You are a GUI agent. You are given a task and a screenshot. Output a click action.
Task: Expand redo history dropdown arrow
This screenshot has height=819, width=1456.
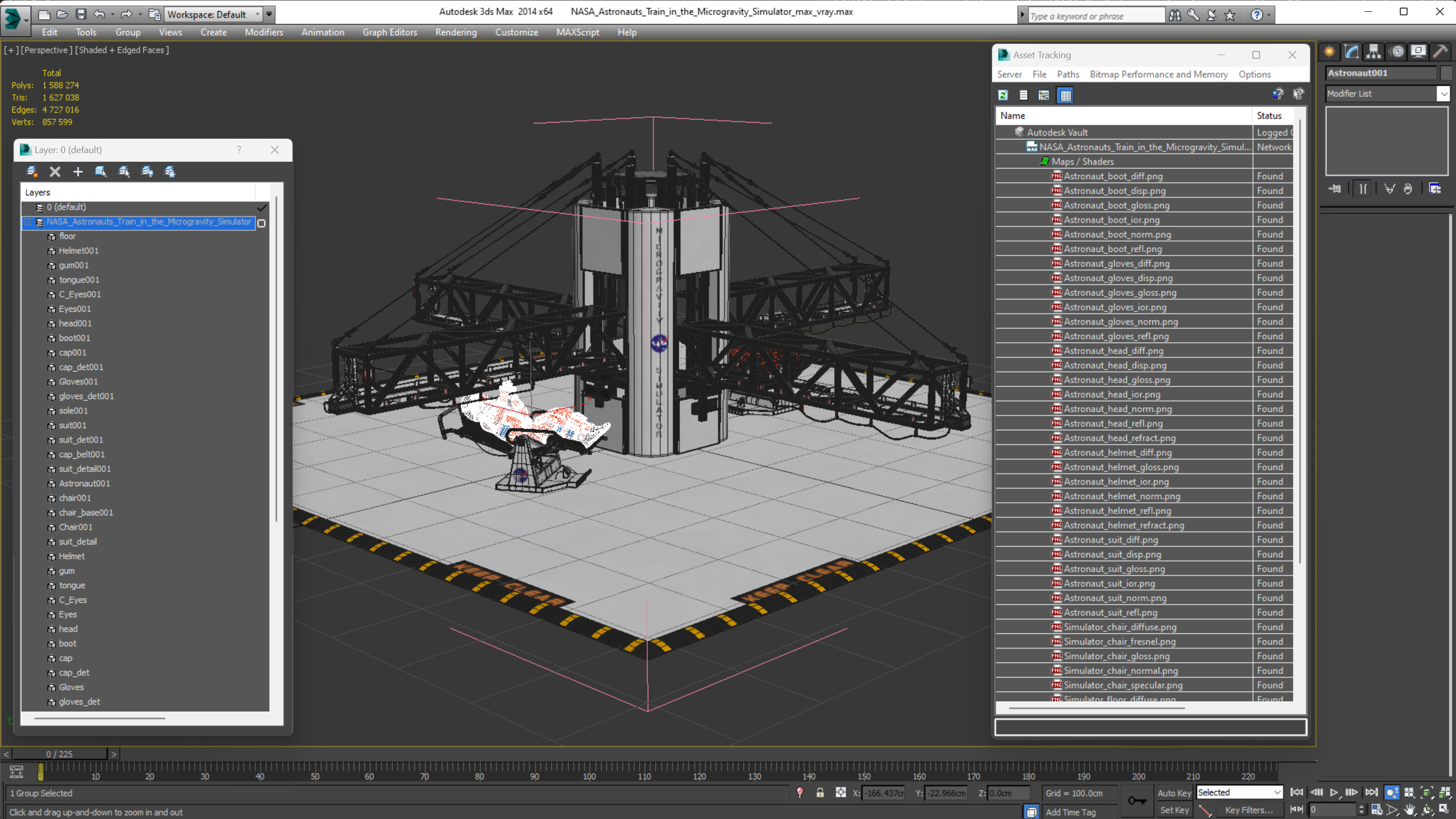(x=140, y=14)
